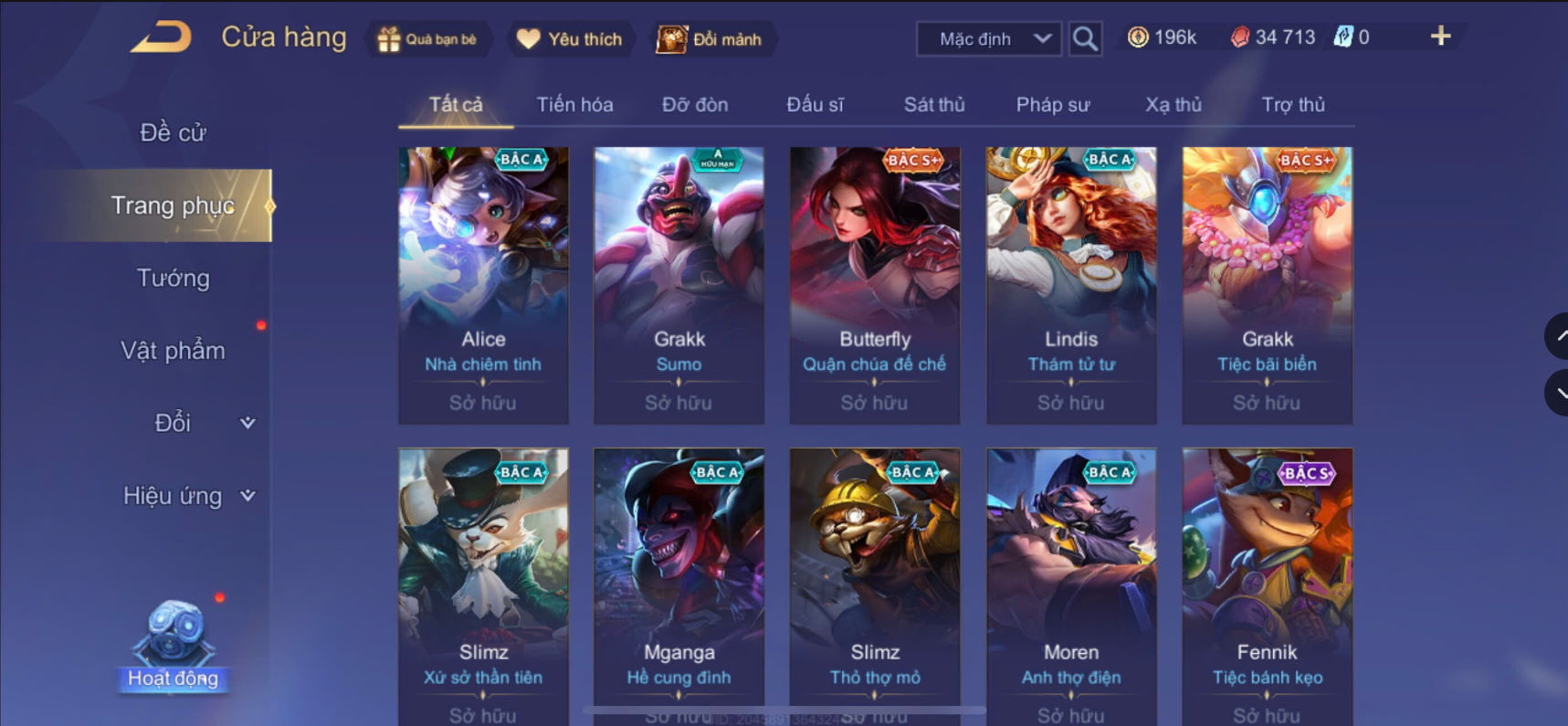
Task: Go to Vật phẩm in sidebar
Action: [x=173, y=351]
